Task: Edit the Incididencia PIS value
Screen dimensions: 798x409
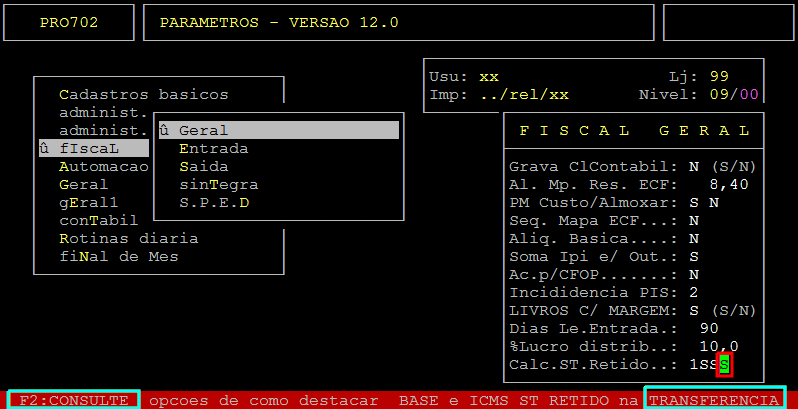Action: [x=694, y=292]
